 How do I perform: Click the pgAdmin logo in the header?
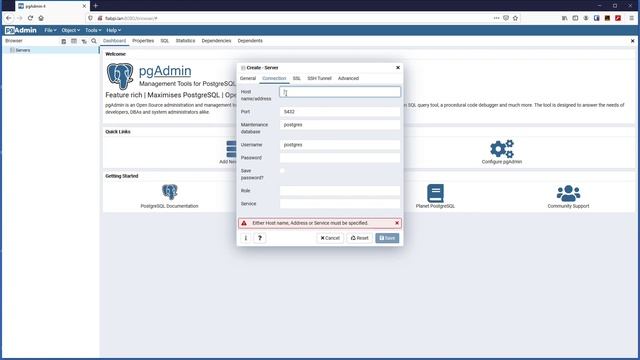[x=21, y=30]
